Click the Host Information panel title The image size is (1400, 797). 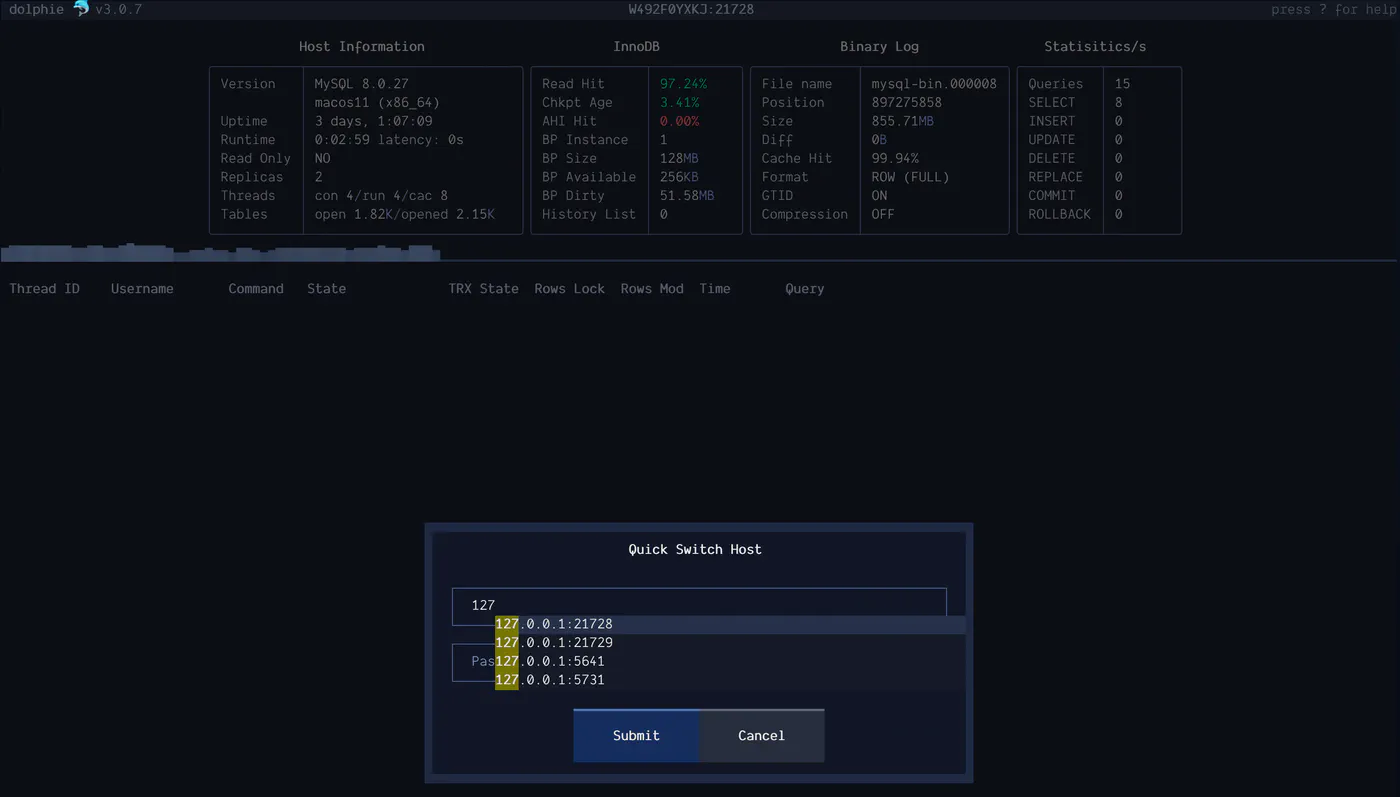click(362, 47)
